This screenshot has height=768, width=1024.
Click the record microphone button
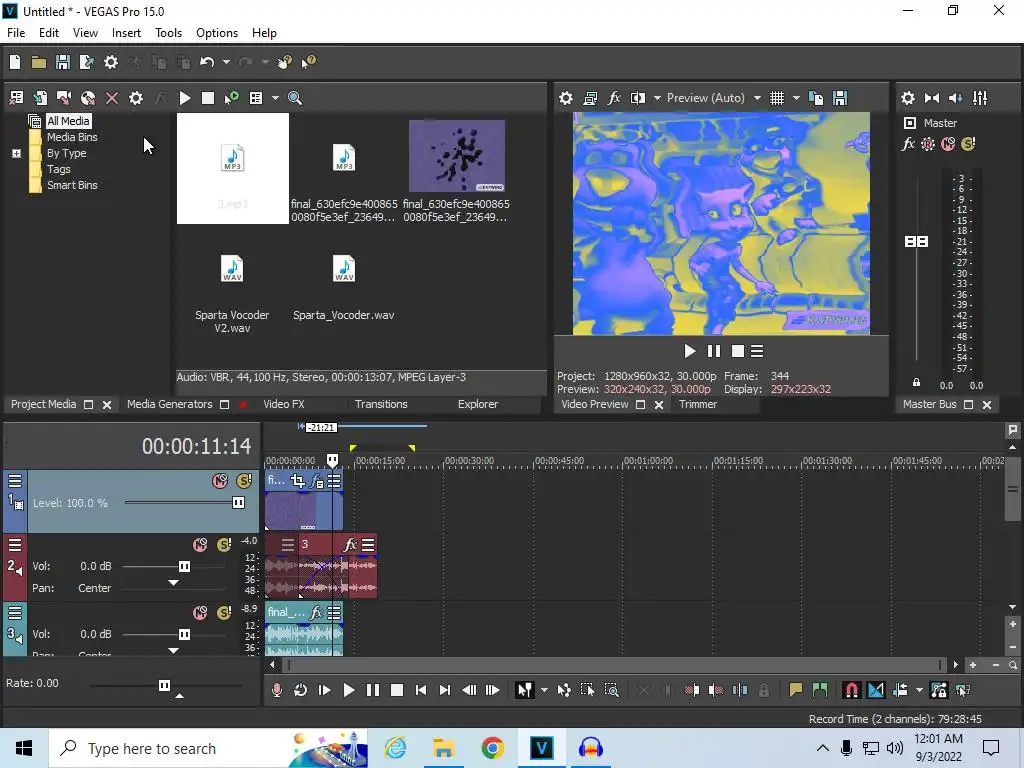[x=277, y=690]
